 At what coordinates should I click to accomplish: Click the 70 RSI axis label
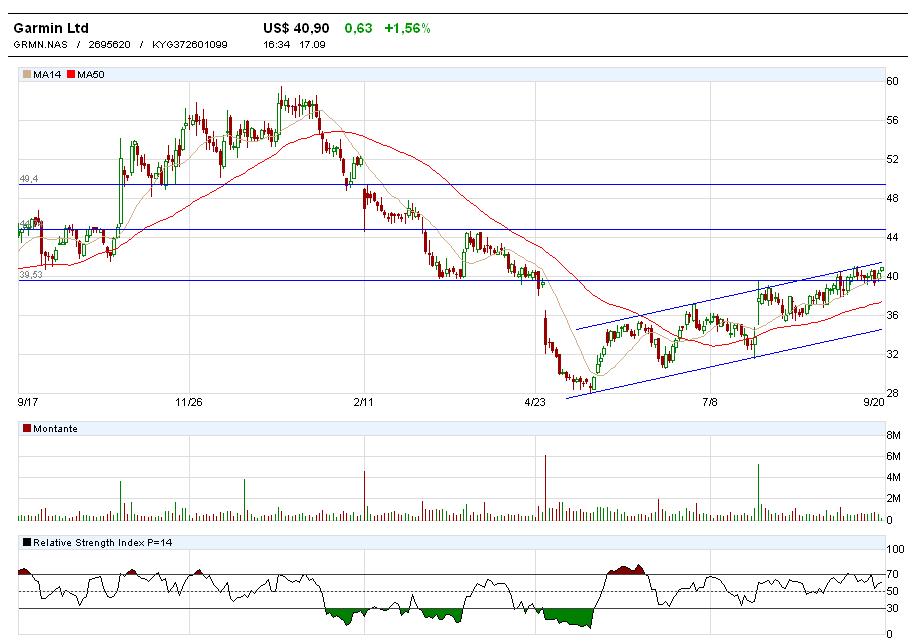[892, 574]
